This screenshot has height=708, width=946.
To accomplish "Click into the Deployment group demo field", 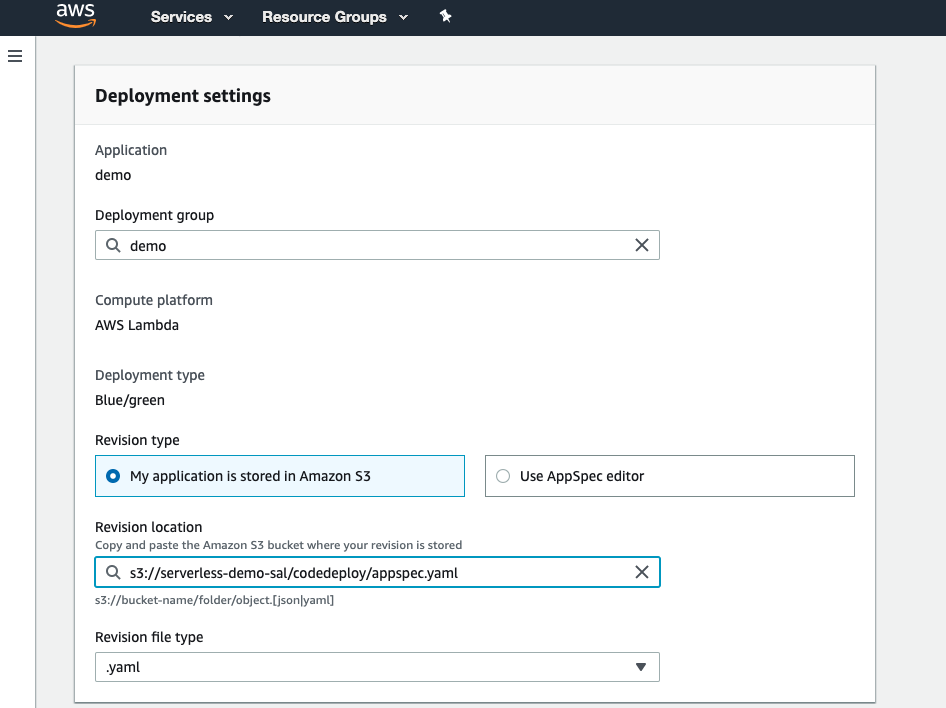I will coord(377,245).
